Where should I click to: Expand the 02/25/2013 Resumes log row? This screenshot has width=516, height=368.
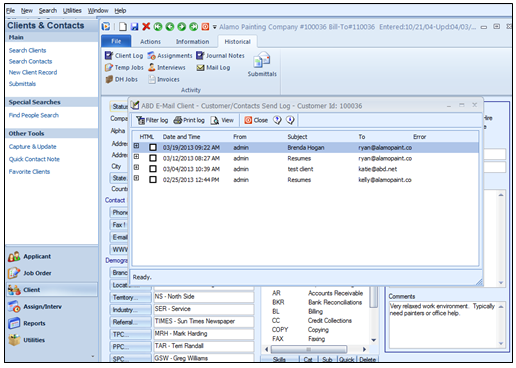tap(136, 178)
